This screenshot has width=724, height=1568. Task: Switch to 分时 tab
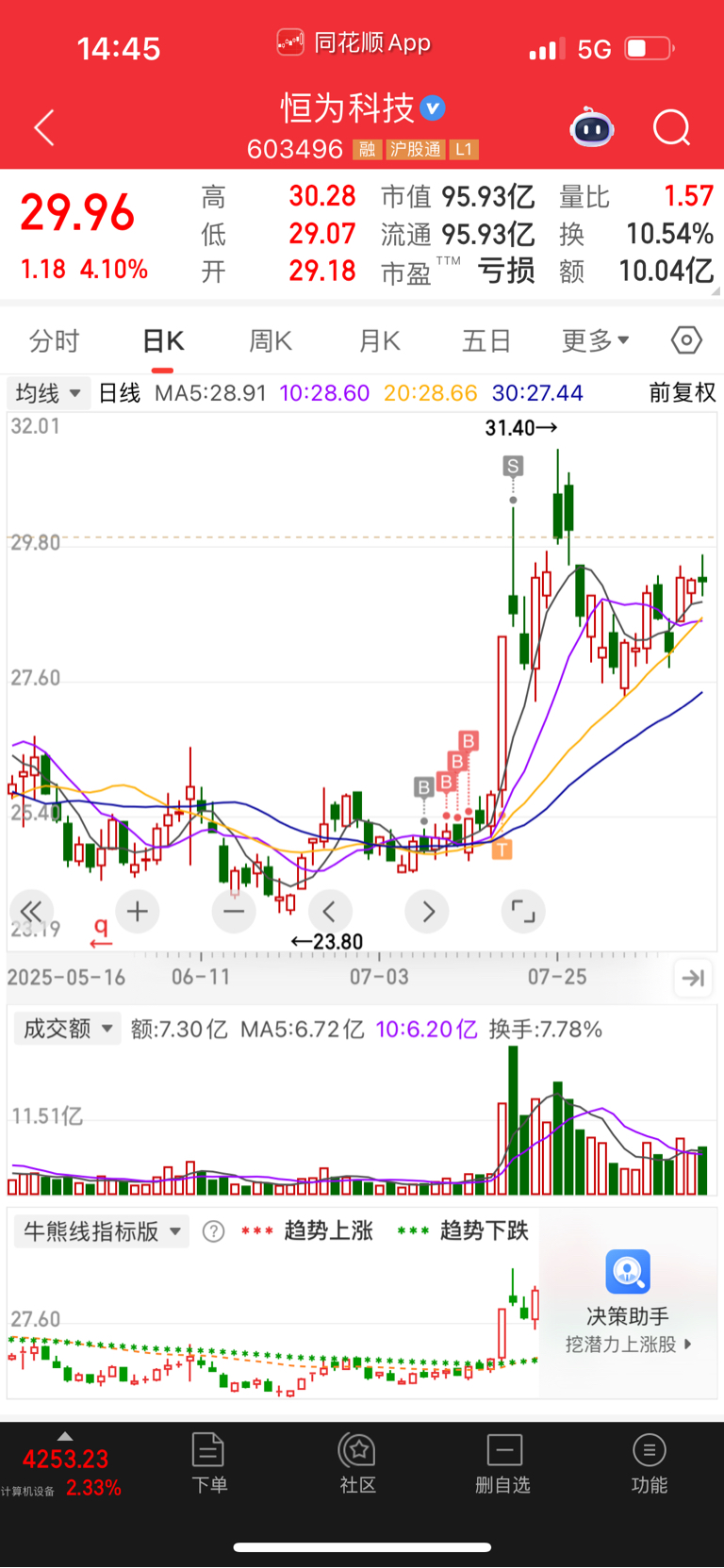pos(55,340)
